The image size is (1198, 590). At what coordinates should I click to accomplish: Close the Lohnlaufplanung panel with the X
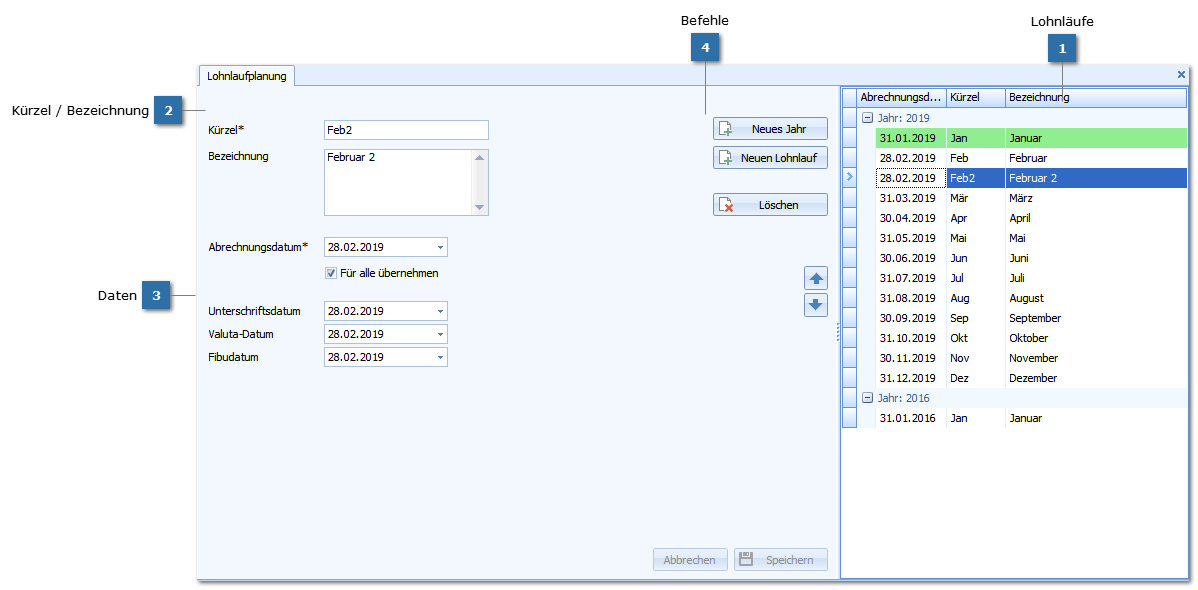click(1181, 75)
